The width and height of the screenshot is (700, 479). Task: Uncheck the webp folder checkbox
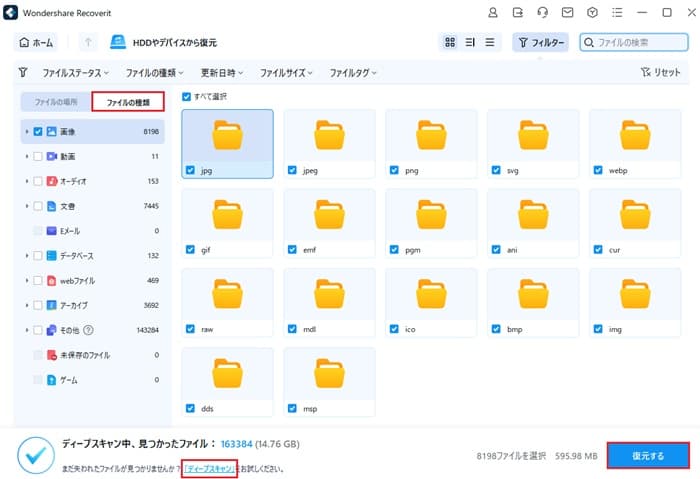[598, 170]
